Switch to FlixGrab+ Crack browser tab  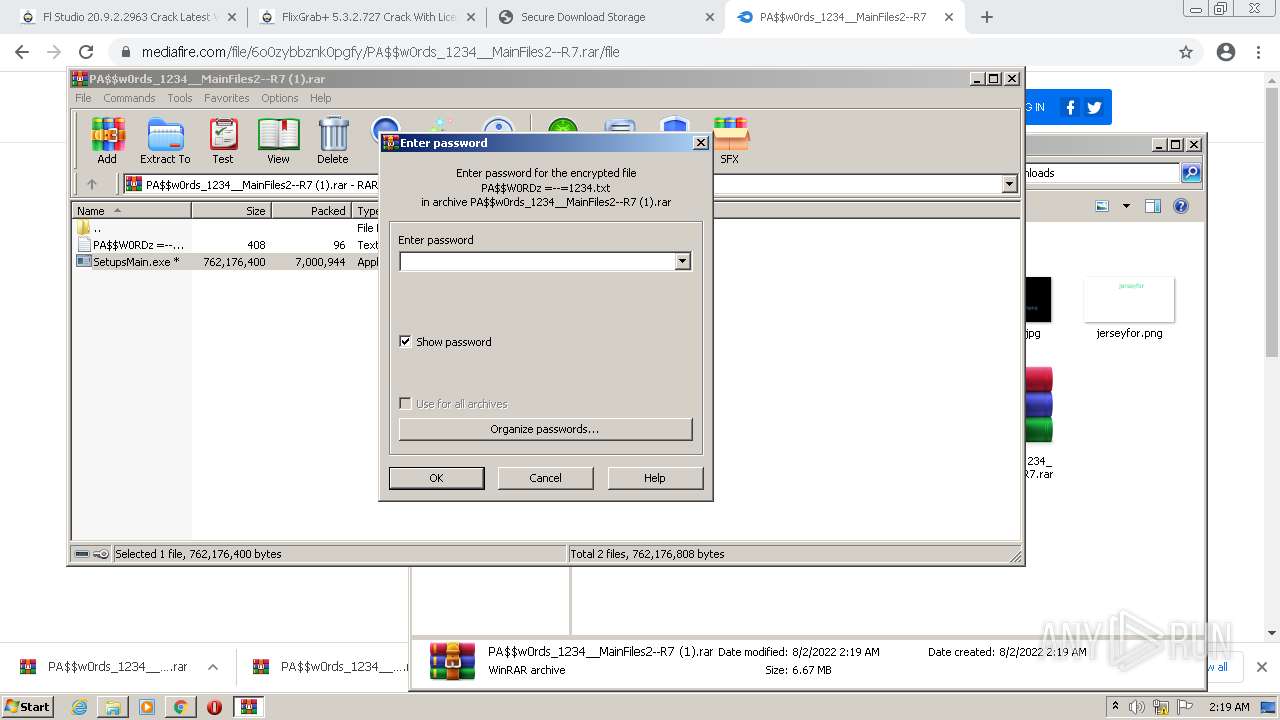coord(367,17)
